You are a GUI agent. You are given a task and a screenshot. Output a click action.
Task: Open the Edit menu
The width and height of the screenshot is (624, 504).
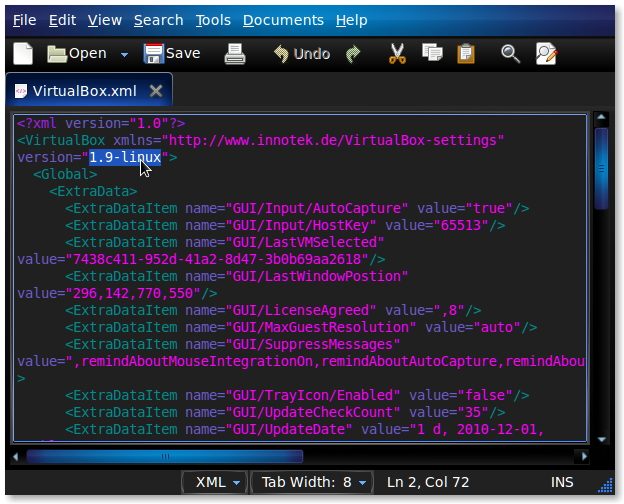click(x=62, y=20)
